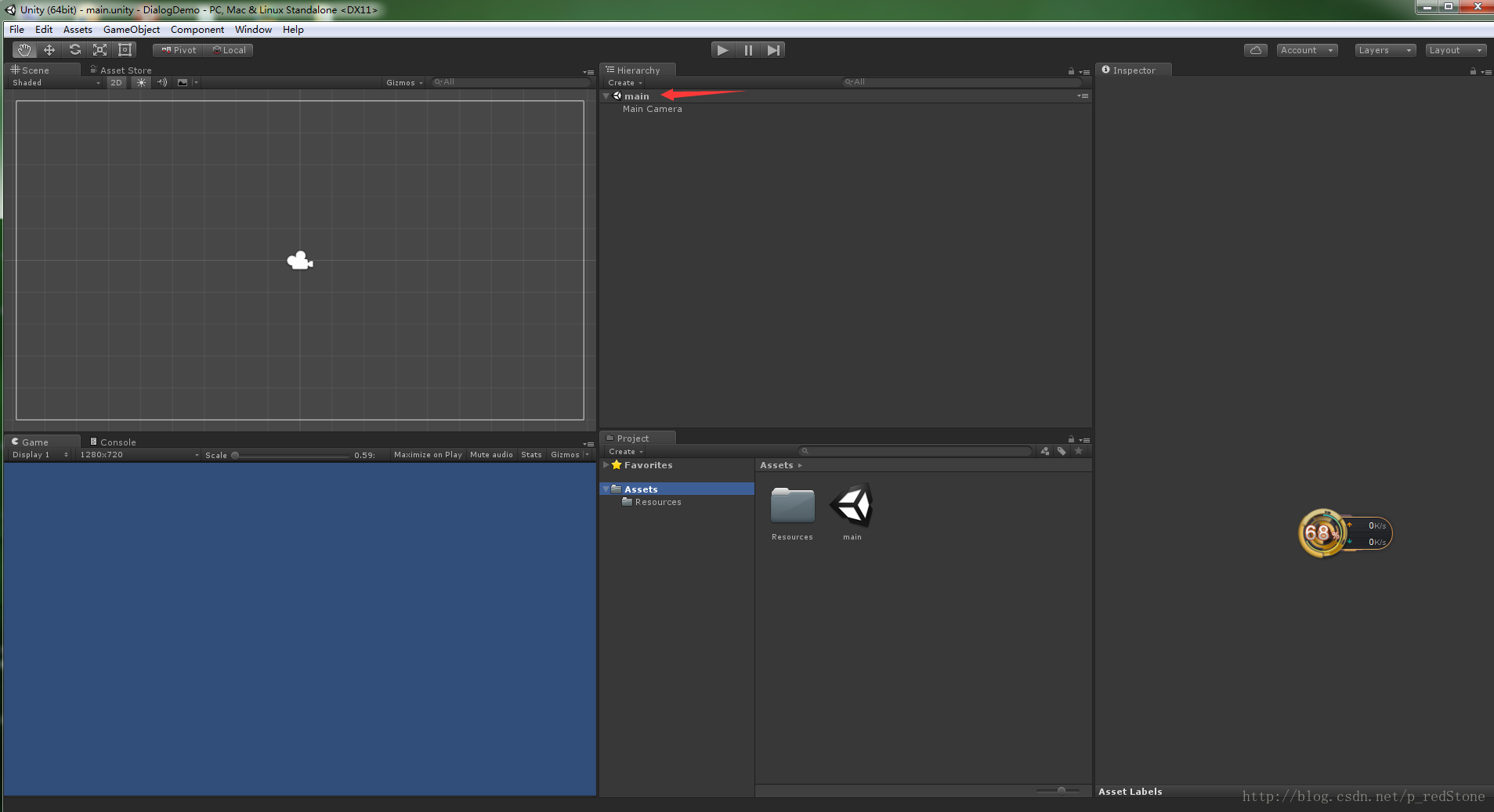Click the Pause button
1494x812 pixels.
pos(748,50)
